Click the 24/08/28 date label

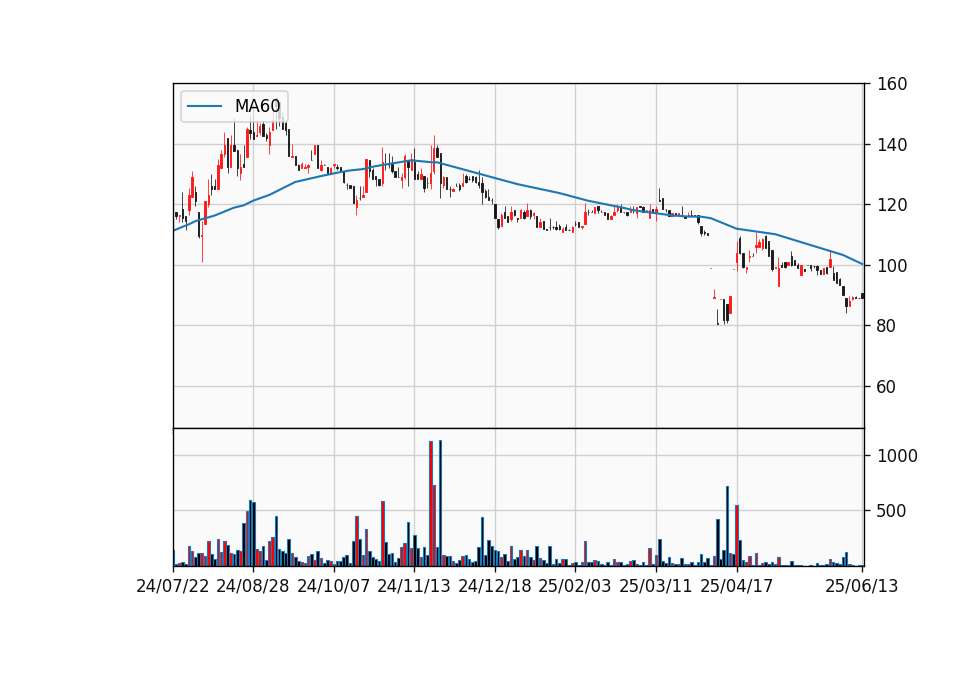point(253,586)
